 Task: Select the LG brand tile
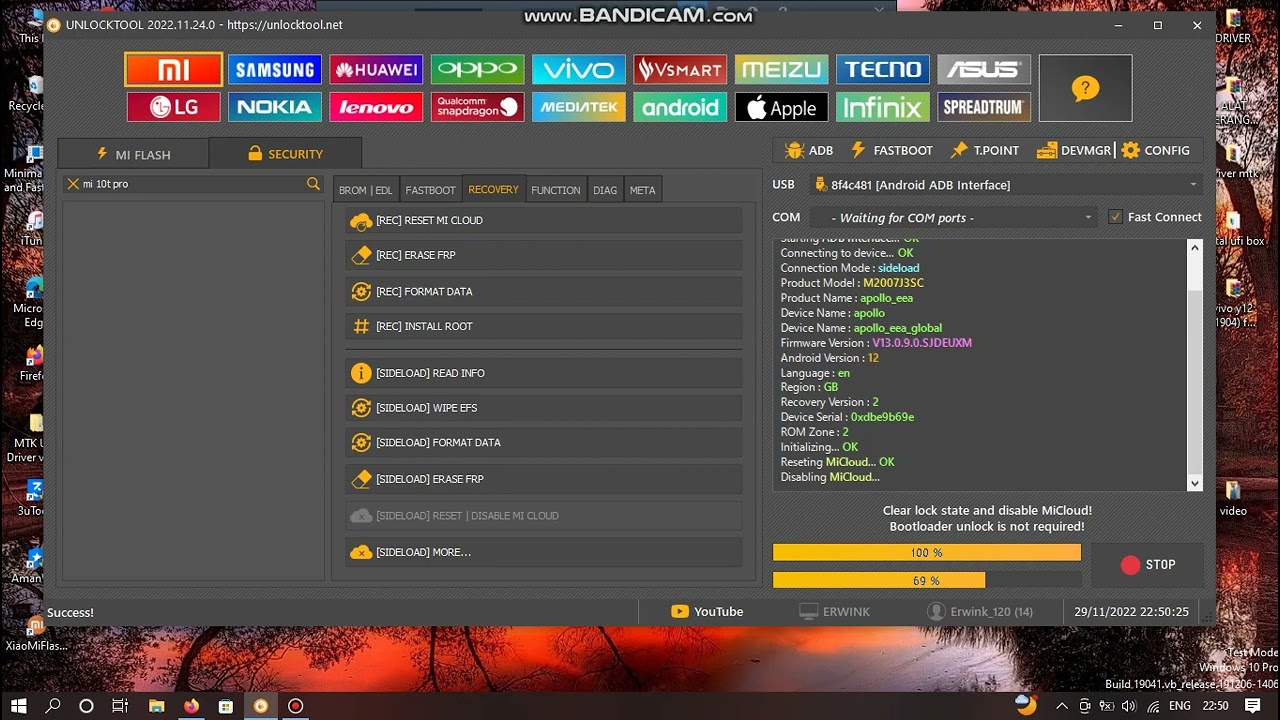point(174,107)
